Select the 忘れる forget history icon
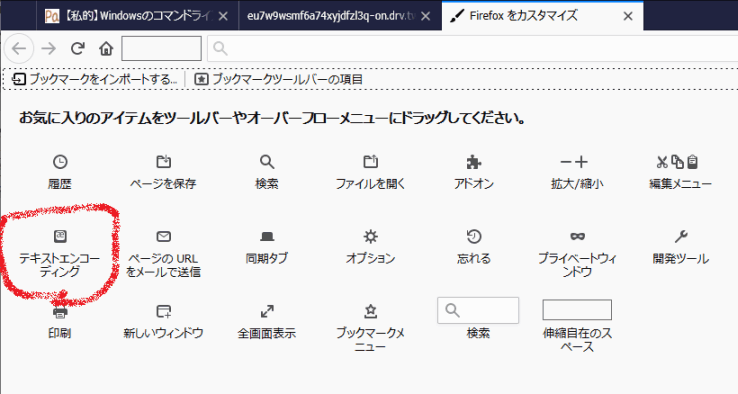This screenshot has height=394, width=738. [x=474, y=236]
